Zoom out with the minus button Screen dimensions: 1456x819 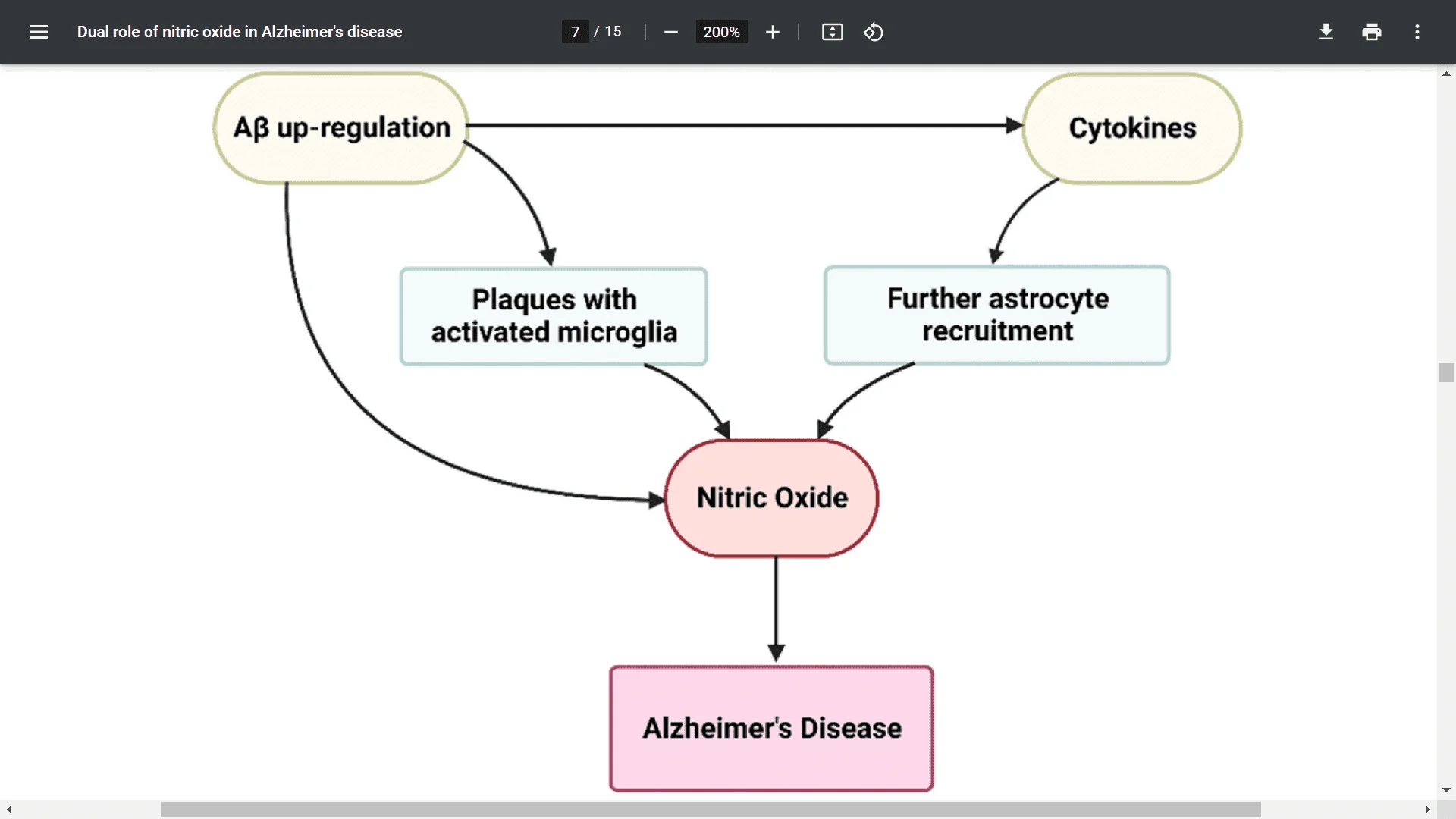(x=670, y=32)
